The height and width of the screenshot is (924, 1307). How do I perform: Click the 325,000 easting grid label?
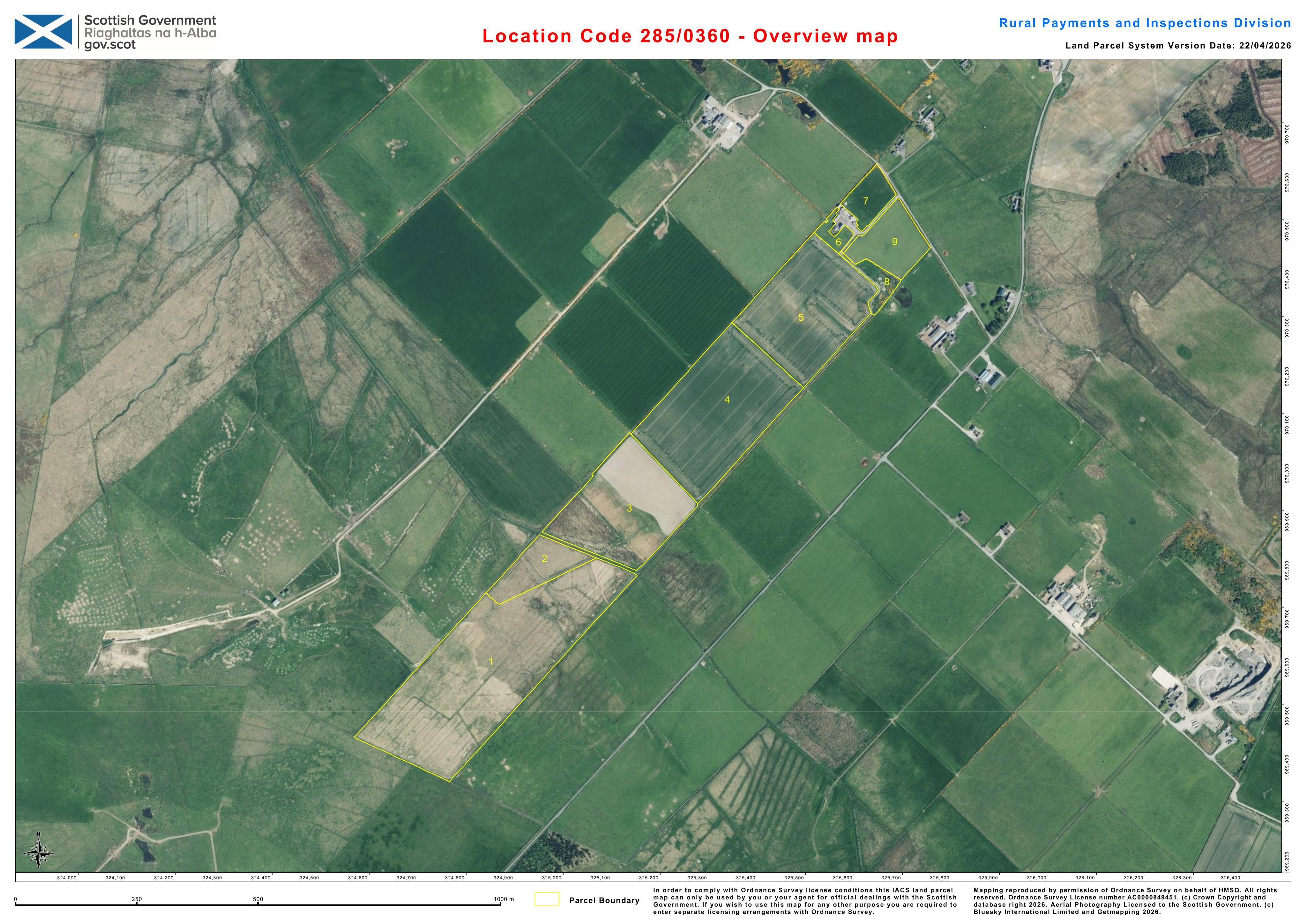552,878
